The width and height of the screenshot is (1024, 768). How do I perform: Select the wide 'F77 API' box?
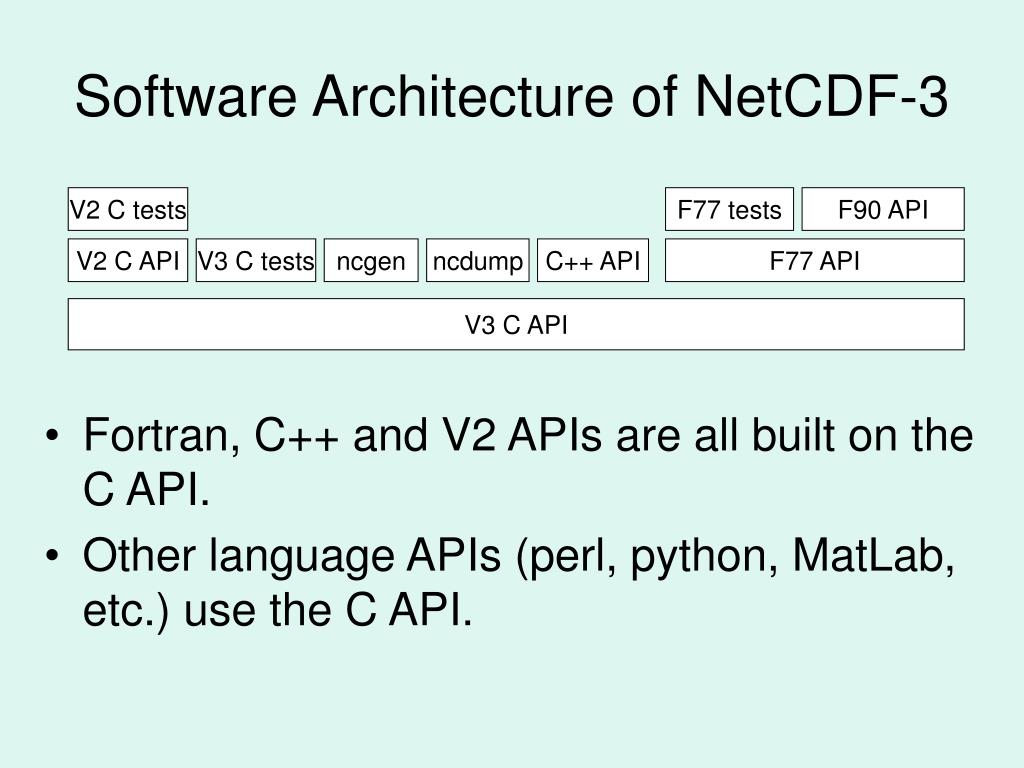click(x=815, y=260)
